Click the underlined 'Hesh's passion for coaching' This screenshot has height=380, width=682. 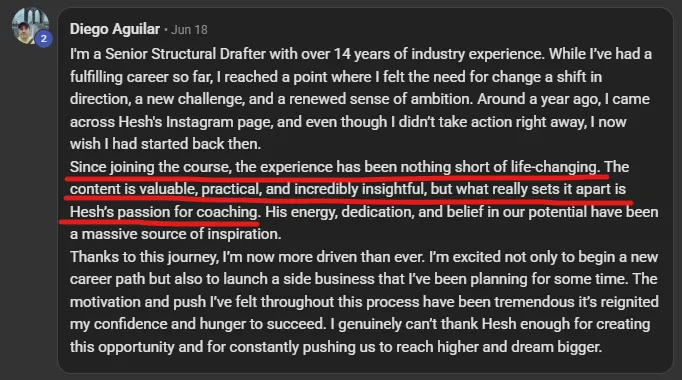click(164, 212)
